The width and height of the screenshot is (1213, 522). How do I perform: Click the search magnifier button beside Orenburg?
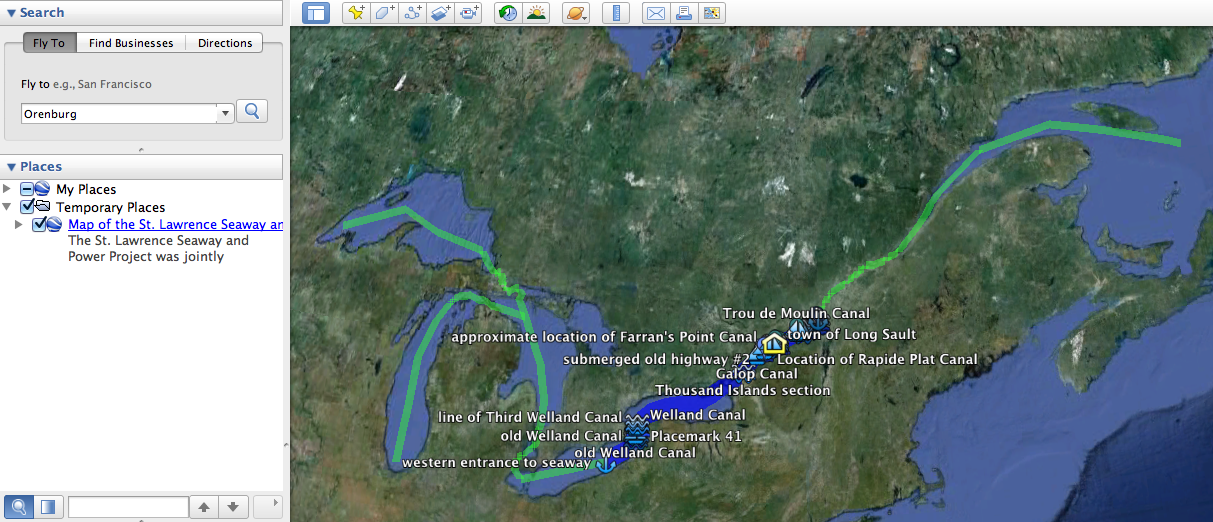tap(252, 111)
